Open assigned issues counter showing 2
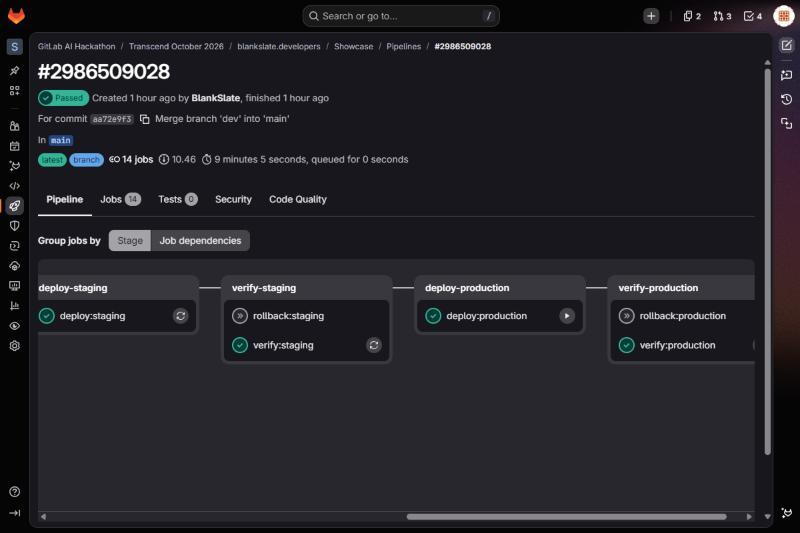The height and width of the screenshot is (533, 800). tap(692, 16)
